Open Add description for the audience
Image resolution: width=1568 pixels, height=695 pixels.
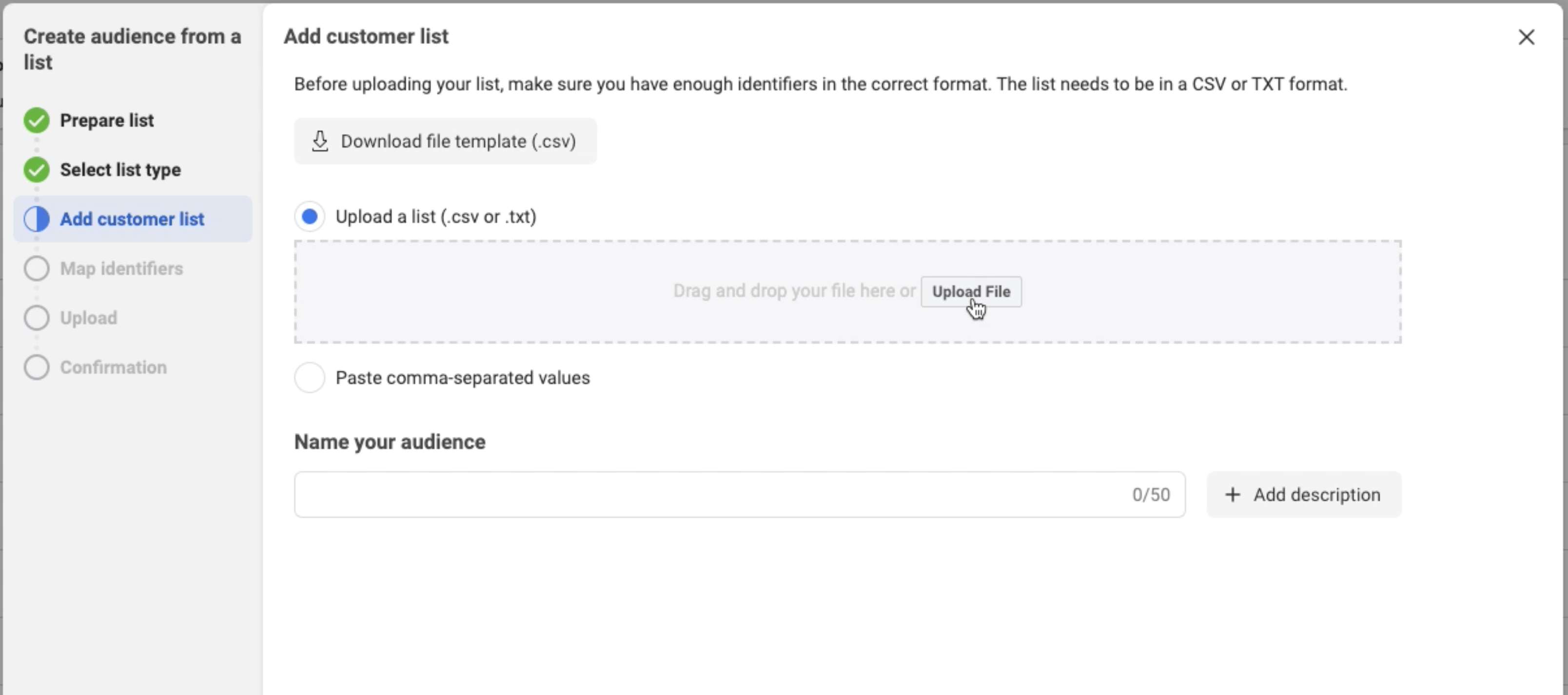[x=1304, y=495]
